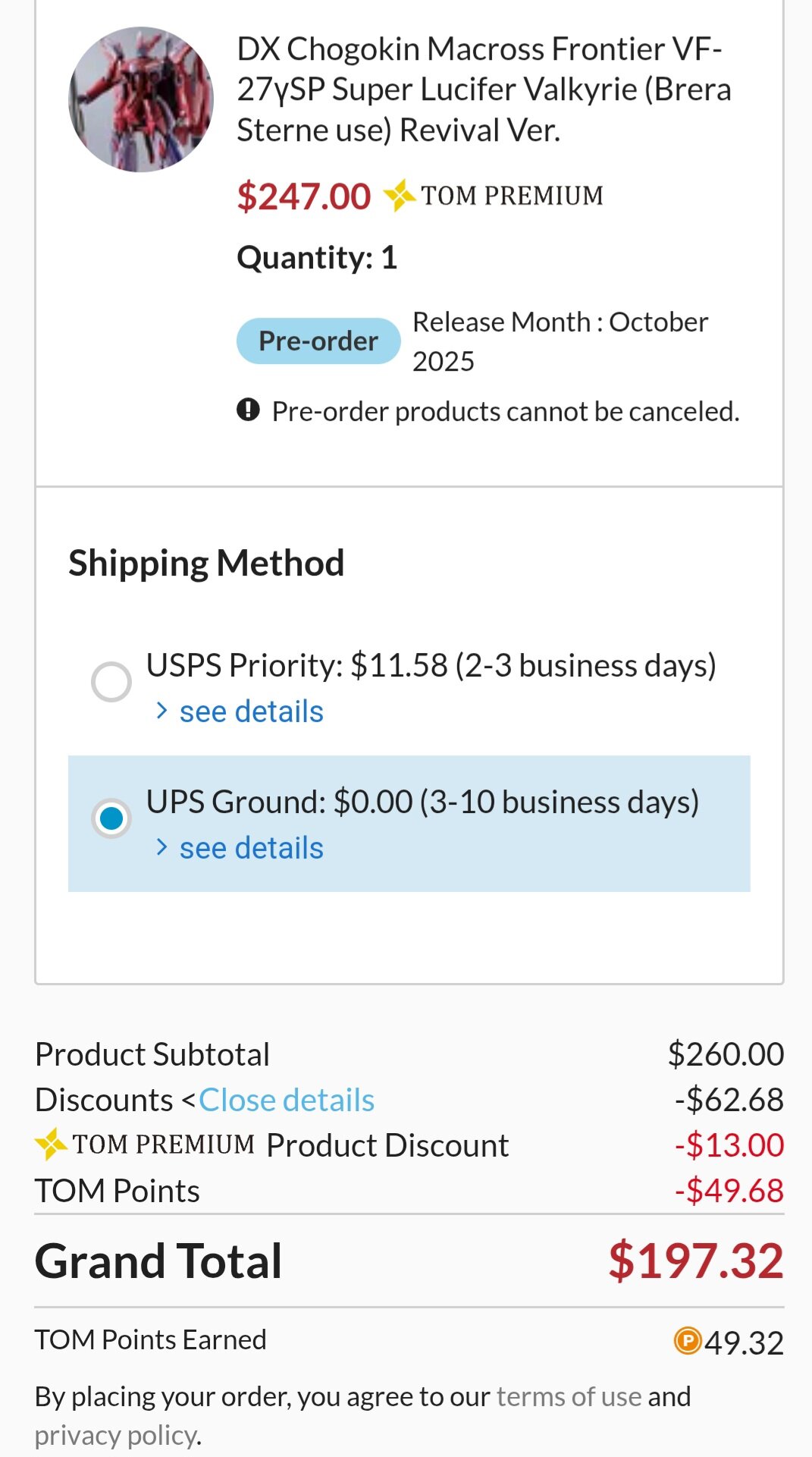Click the TOM Premium star icon beside price
The height and width of the screenshot is (1457, 812).
(400, 196)
